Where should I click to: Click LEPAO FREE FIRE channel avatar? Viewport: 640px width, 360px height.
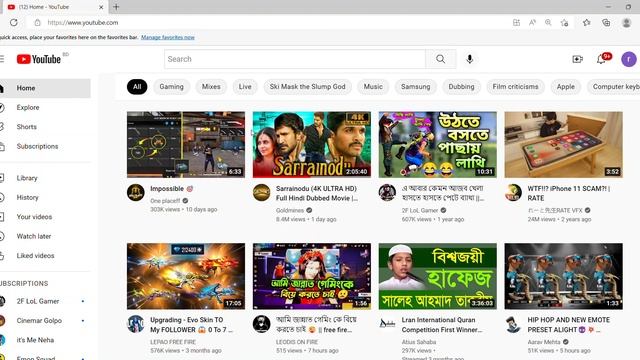(136, 324)
